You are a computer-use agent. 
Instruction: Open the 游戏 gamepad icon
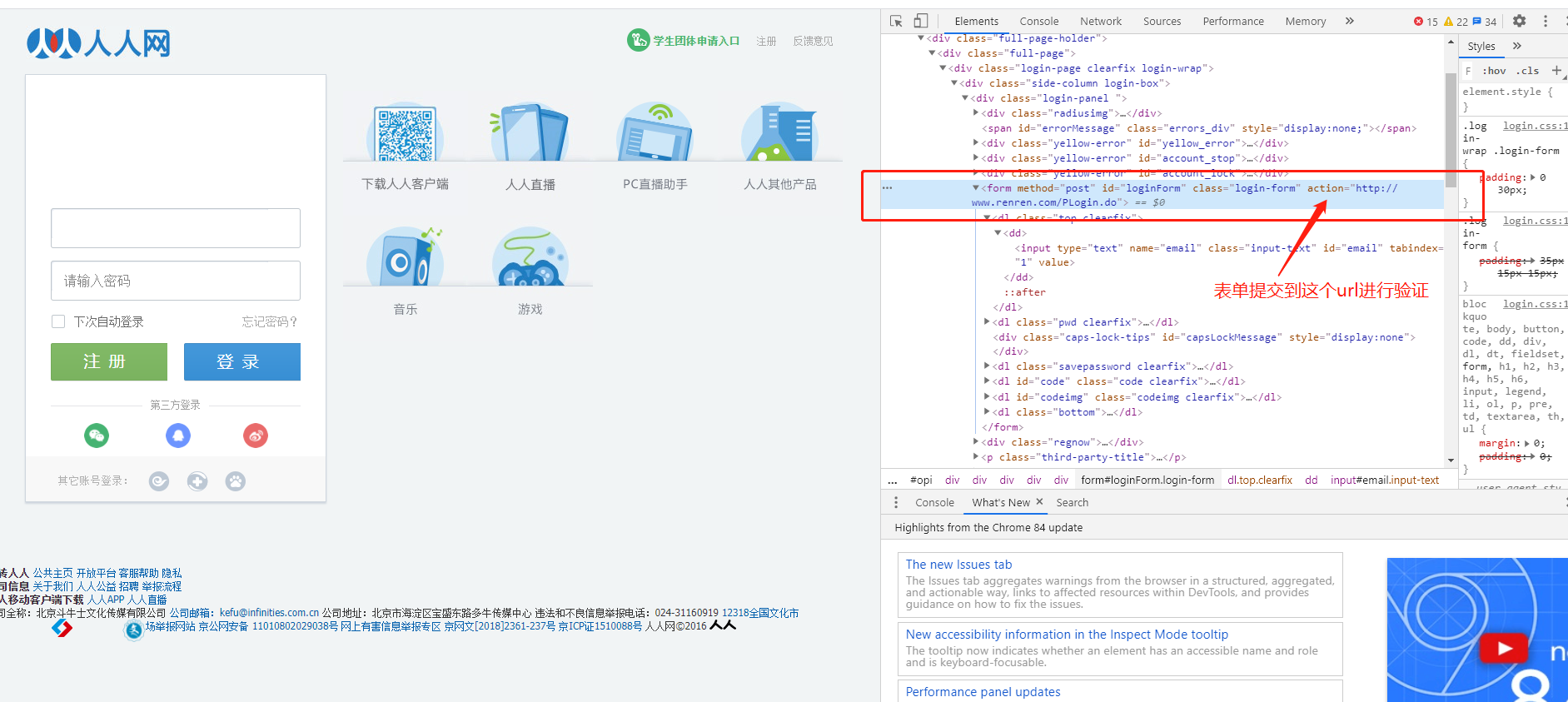tap(530, 257)
